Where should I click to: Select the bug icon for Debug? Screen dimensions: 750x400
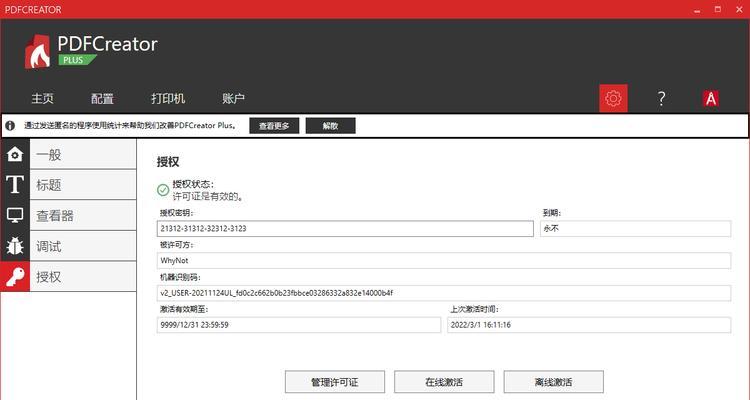pyautogui.click(x=15, y=246)
